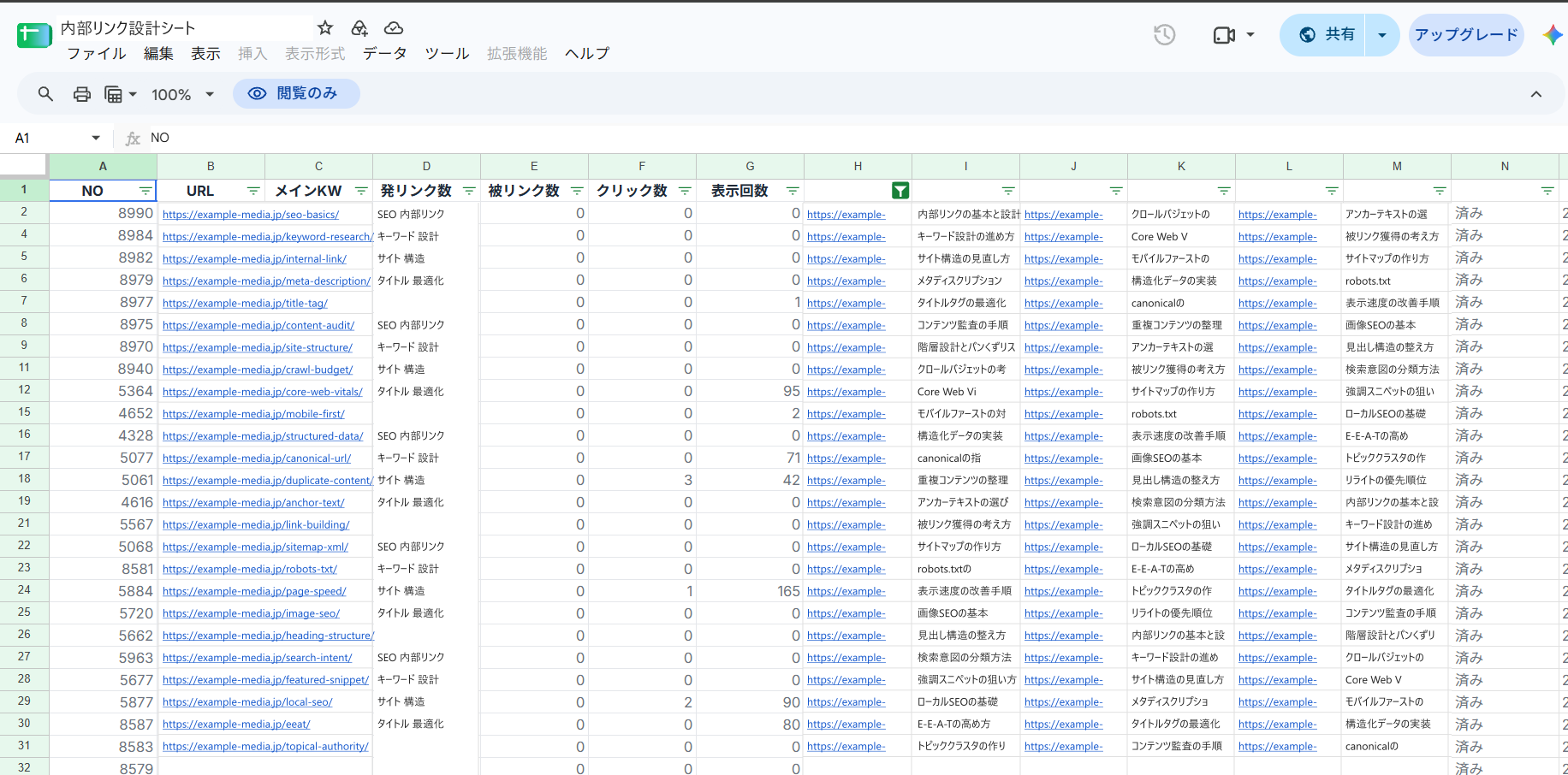The width and height of the screenshot is (1568, 775).
Task: Open the Google Sheets home icon
Action: pyautogui.click(x=34, y=35)
